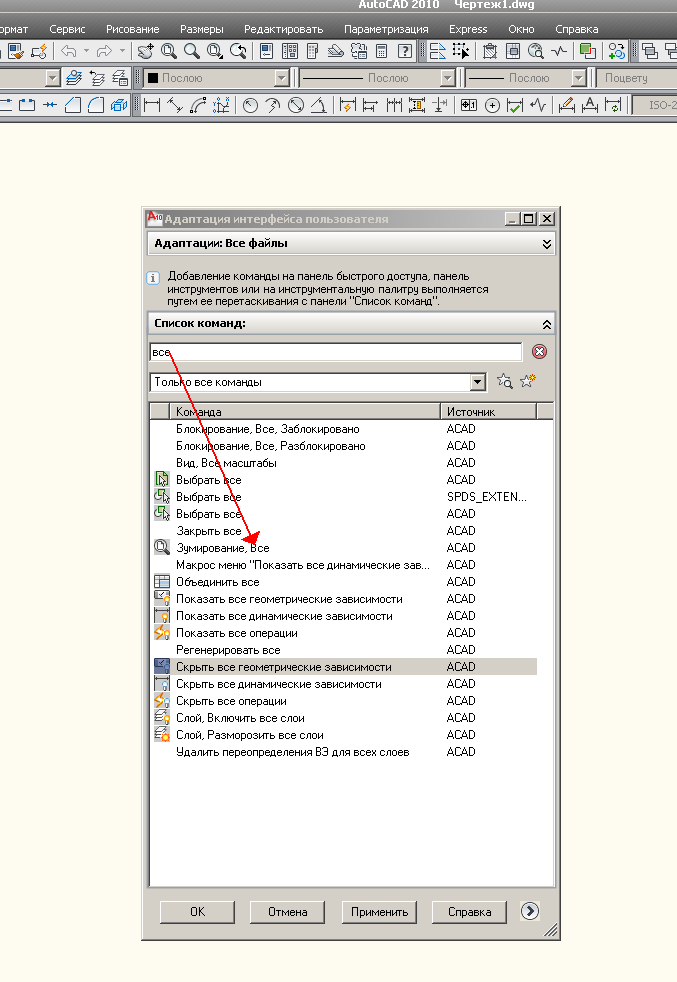The height and width of the screenshot is (982, 677).
Task: Click the Redo arrow icon
Action: (105, 51)
